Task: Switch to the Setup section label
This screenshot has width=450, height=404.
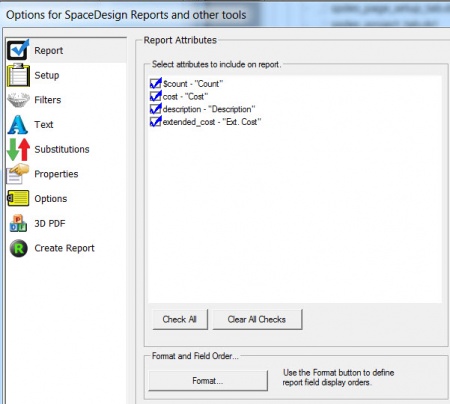Action: tap(47, 75)
